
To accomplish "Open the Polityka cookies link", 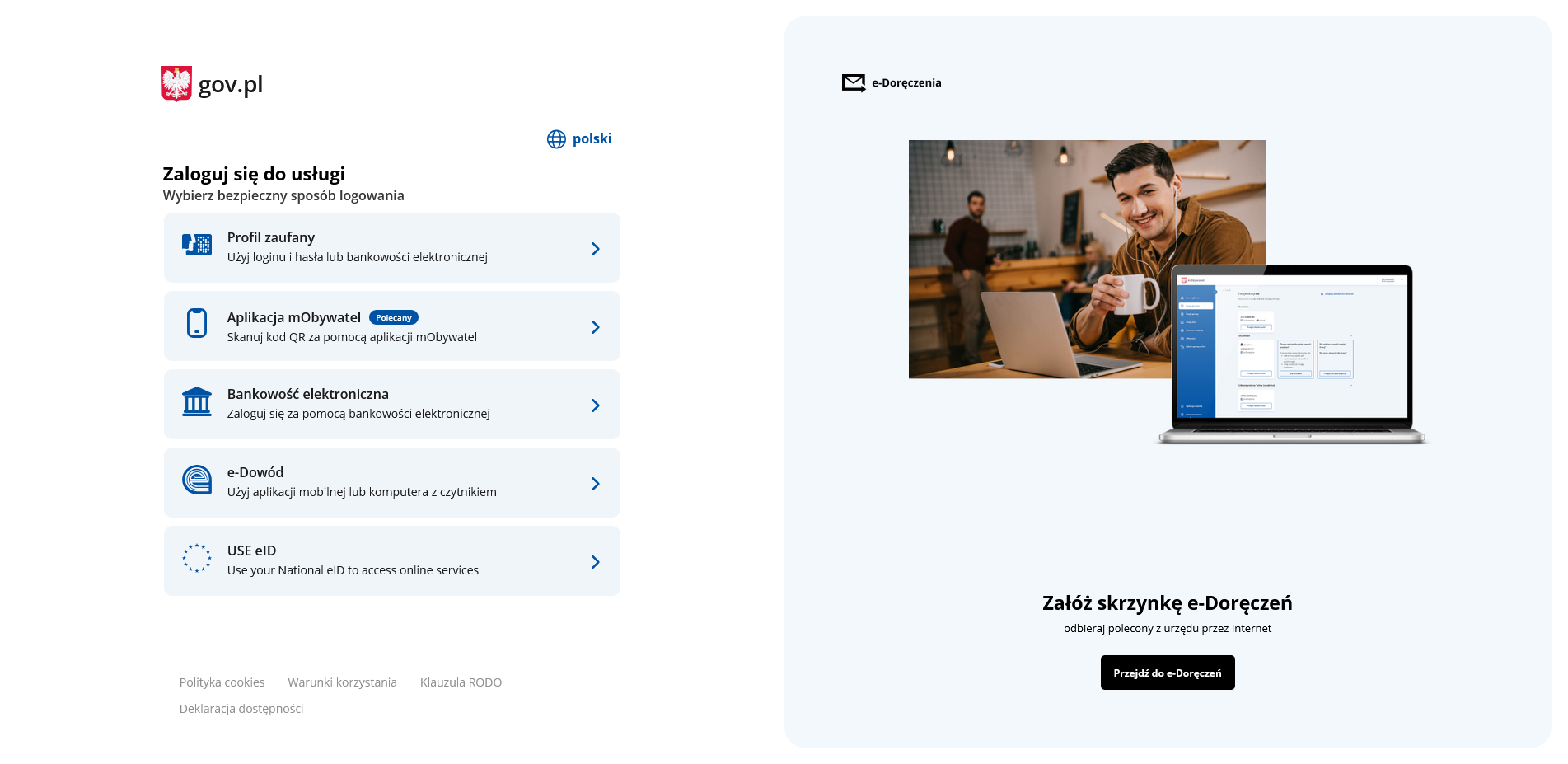I will tap(222, 682).
